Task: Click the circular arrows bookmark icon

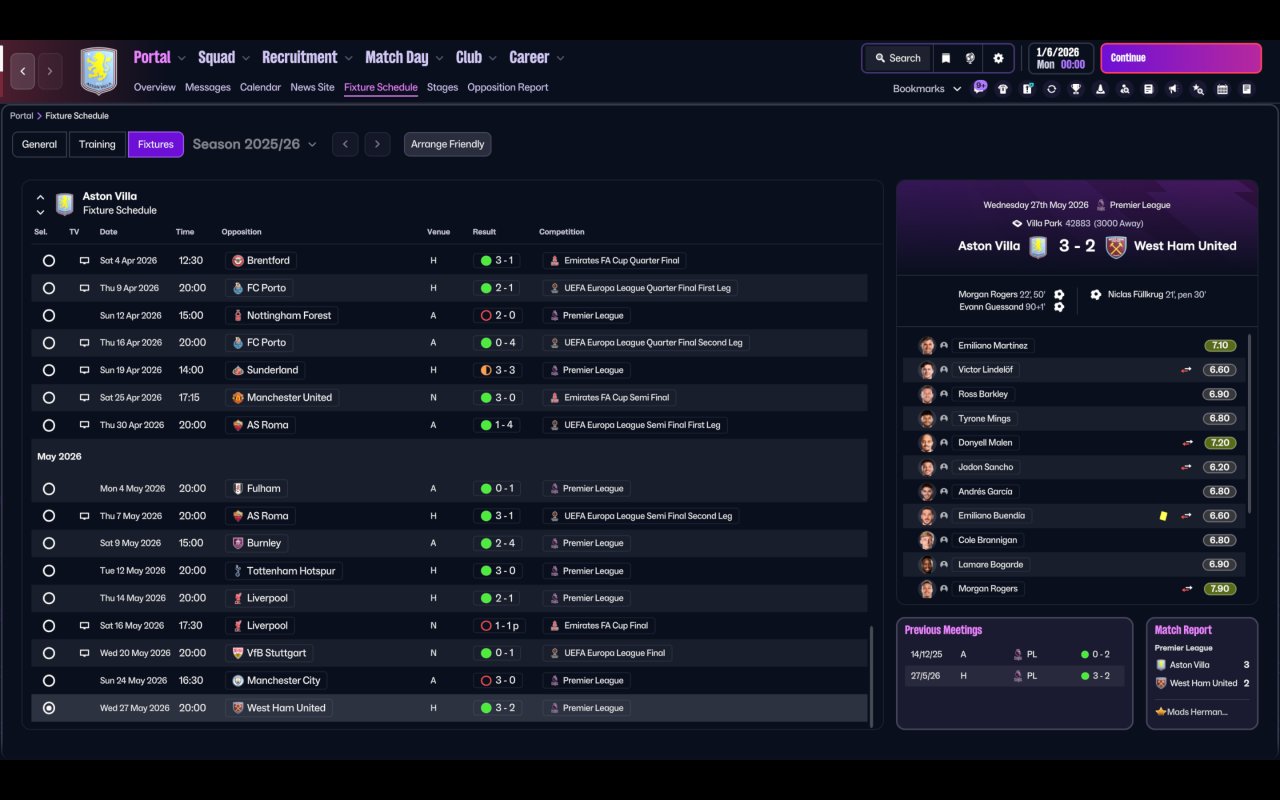Action: pos(1051,89)
